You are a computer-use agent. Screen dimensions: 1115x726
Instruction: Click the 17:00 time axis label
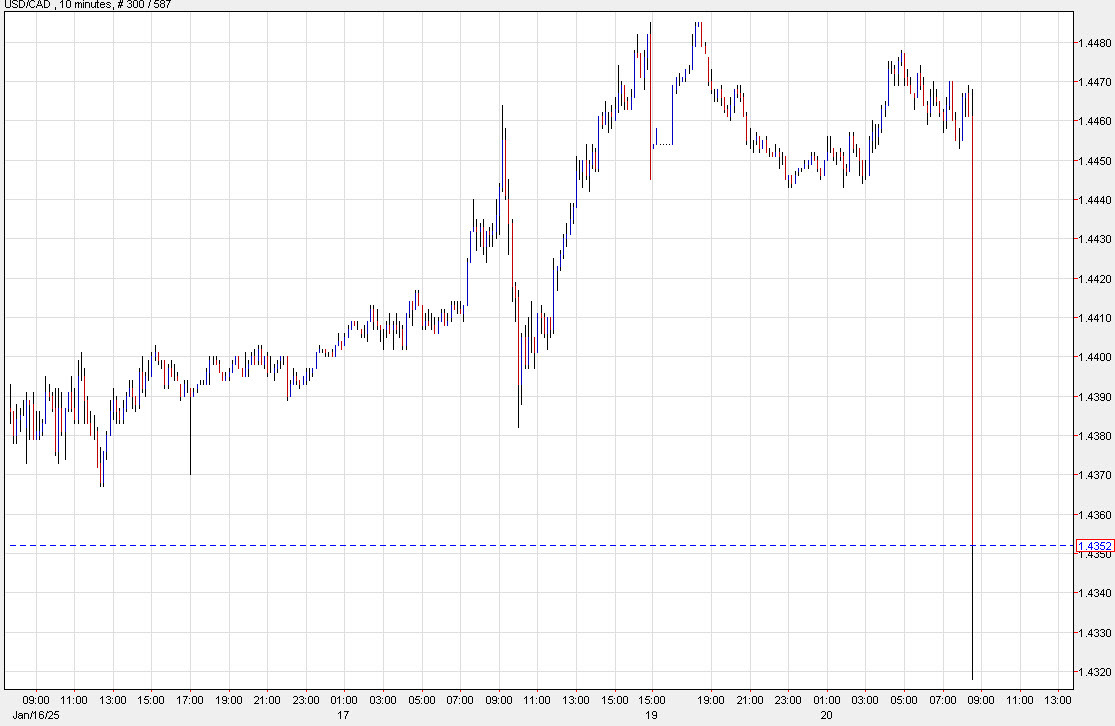(x=190, y=700)
